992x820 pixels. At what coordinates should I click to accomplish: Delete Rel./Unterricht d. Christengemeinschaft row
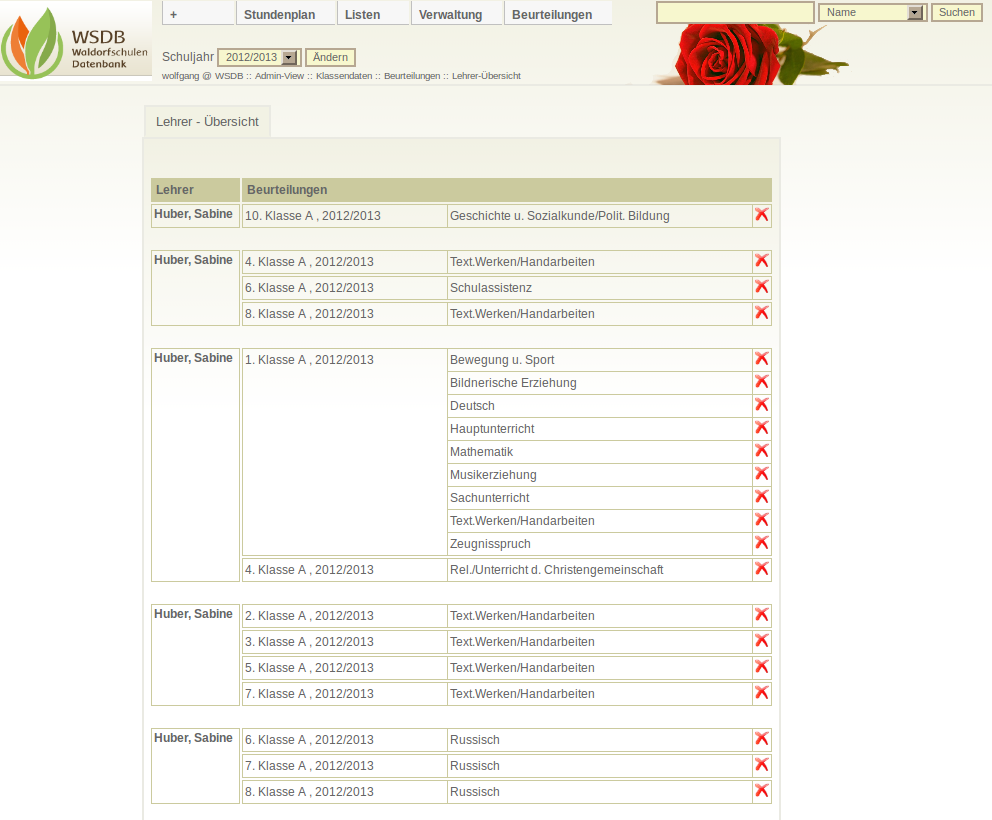coord(762,569)
